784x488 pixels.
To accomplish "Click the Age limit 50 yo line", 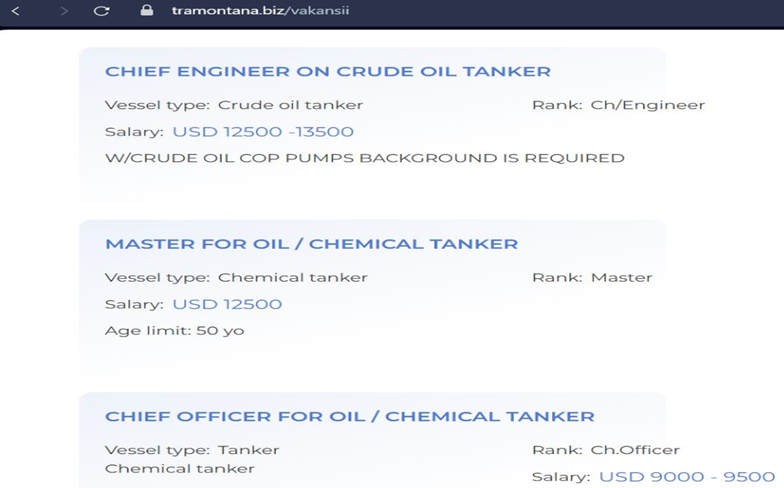I will coord(174,330).
